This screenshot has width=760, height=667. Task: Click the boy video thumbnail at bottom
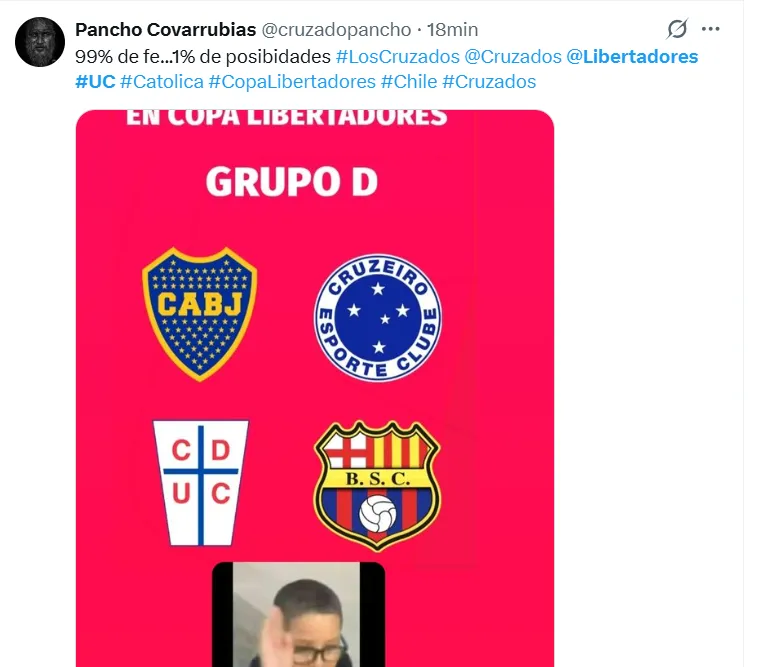[x=299, y=614]
